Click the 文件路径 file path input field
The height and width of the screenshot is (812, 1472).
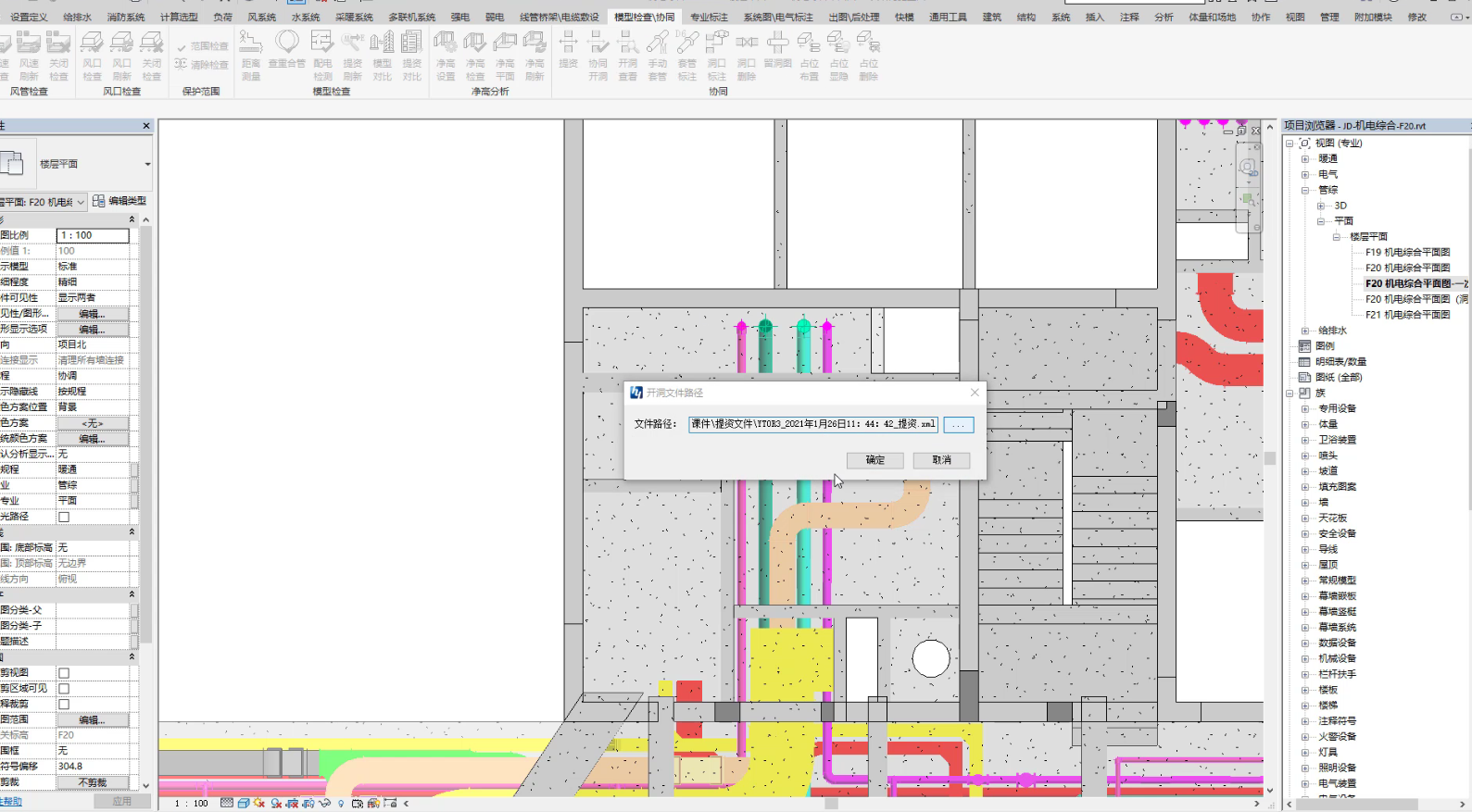pos(813,424)
